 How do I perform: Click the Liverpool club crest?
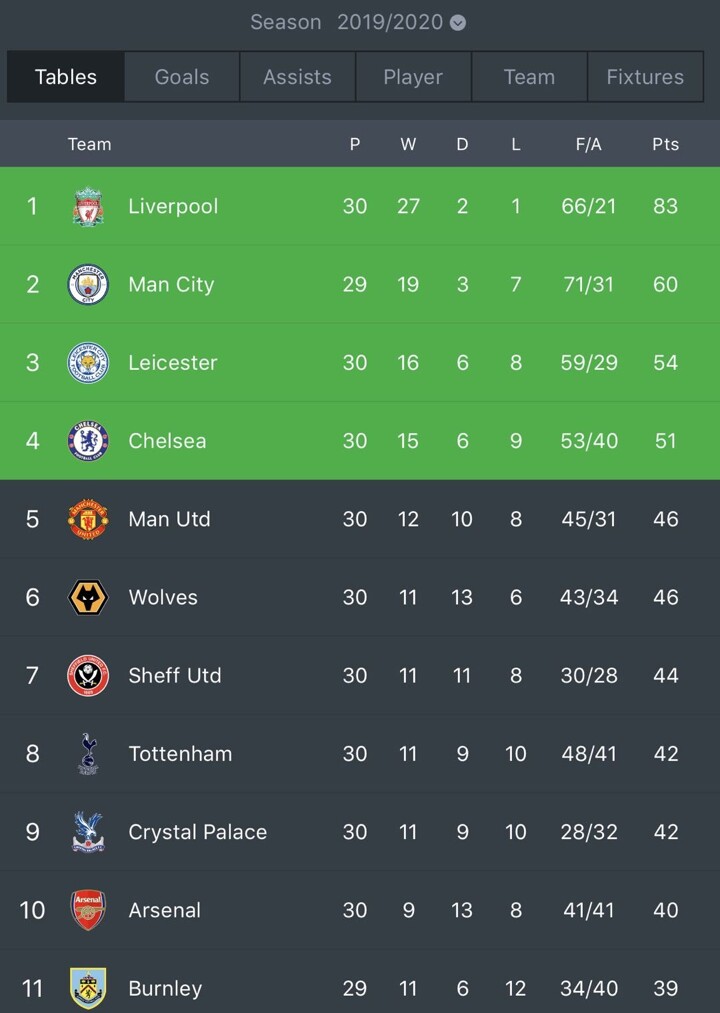coord(88,207)
